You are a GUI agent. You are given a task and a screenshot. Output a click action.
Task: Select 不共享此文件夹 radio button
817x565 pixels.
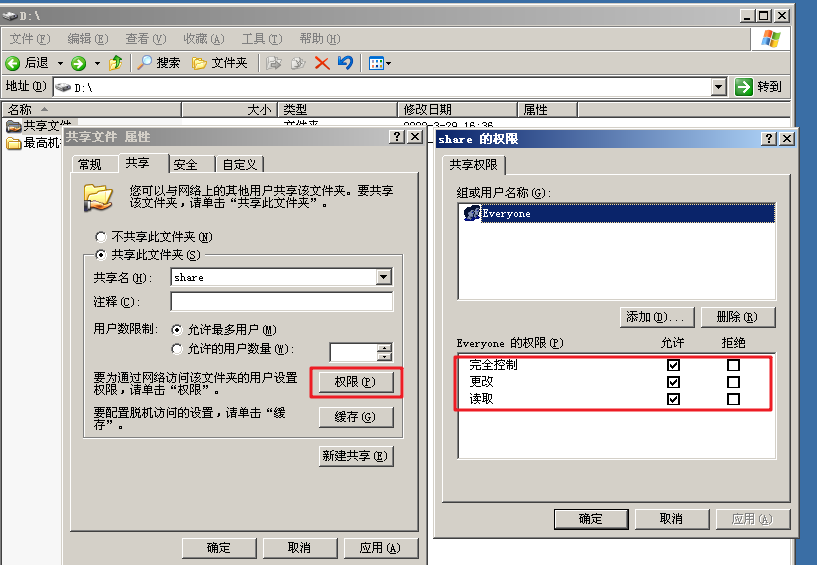pyautogui.click(x=101, y=237)
